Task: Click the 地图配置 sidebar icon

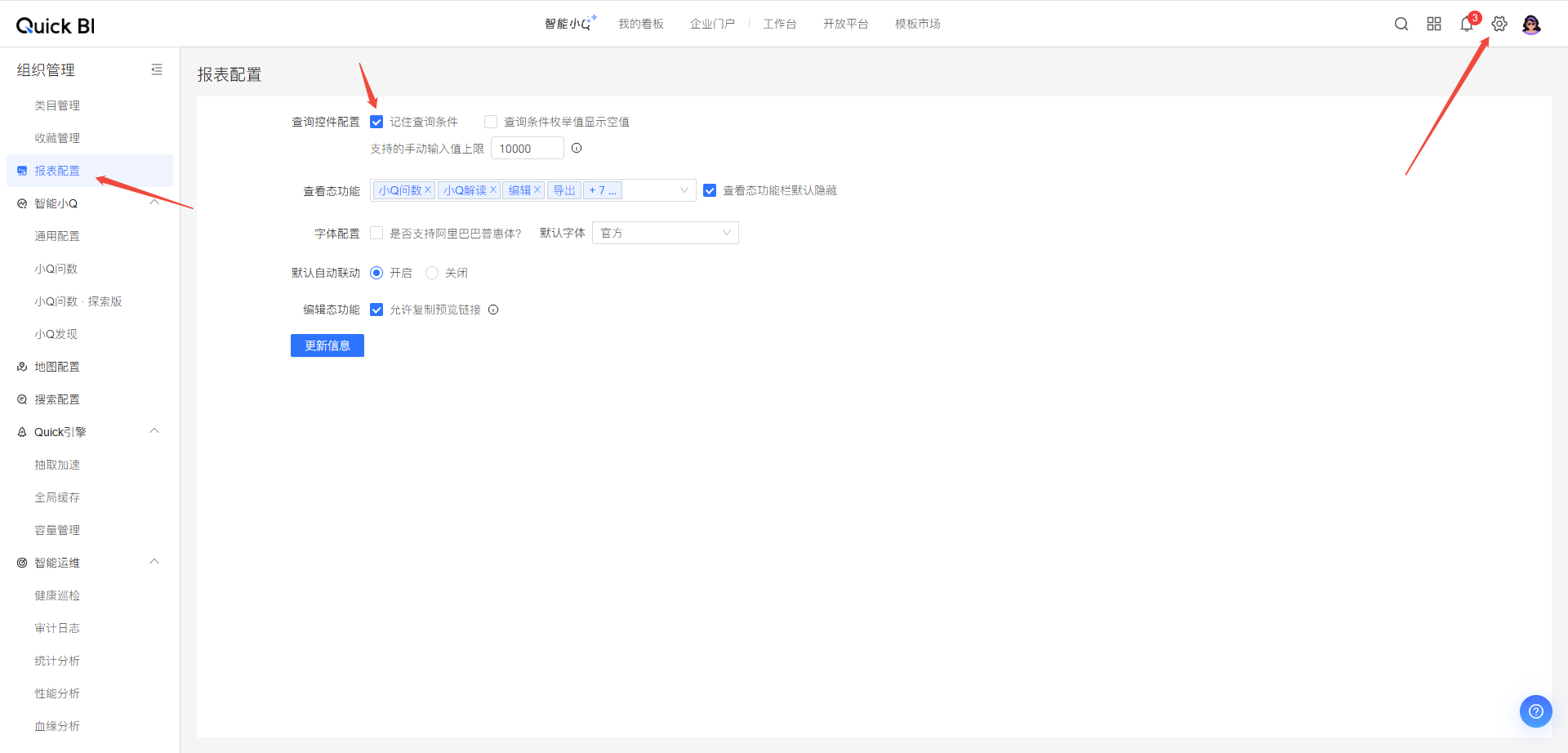Action: (22, 367)
